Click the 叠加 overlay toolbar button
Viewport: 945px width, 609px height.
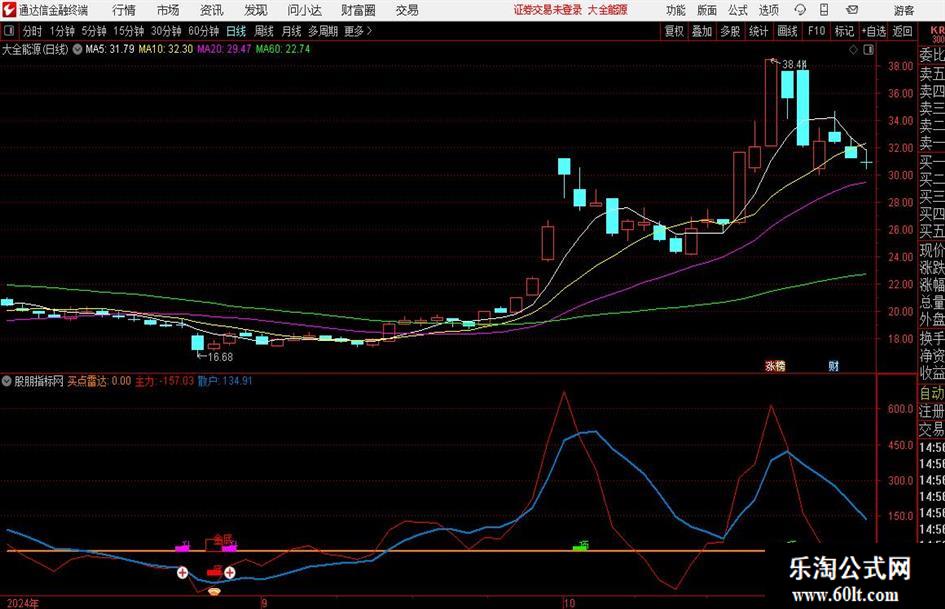point(702,31)
